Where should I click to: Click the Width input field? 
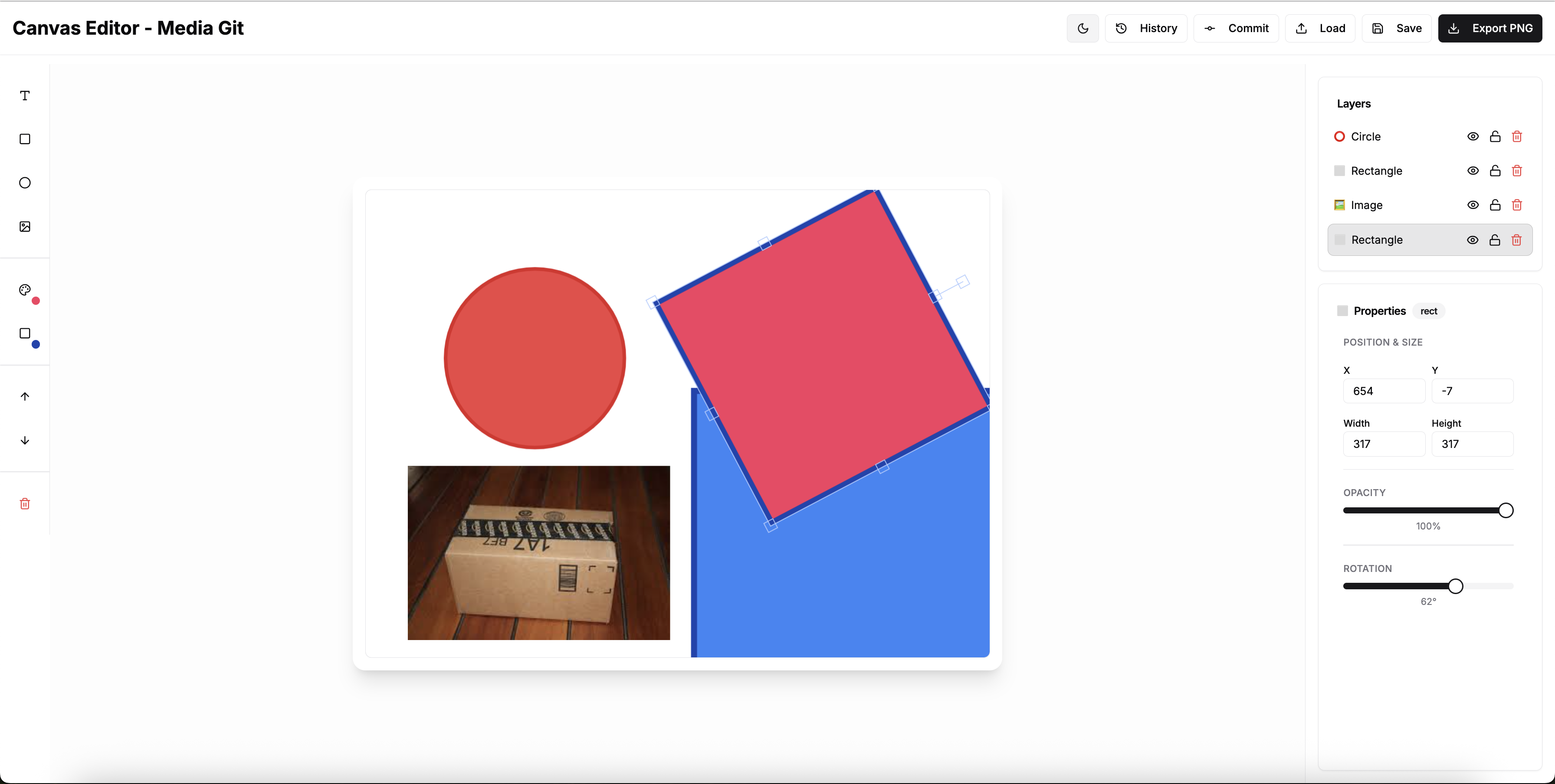1384,444
